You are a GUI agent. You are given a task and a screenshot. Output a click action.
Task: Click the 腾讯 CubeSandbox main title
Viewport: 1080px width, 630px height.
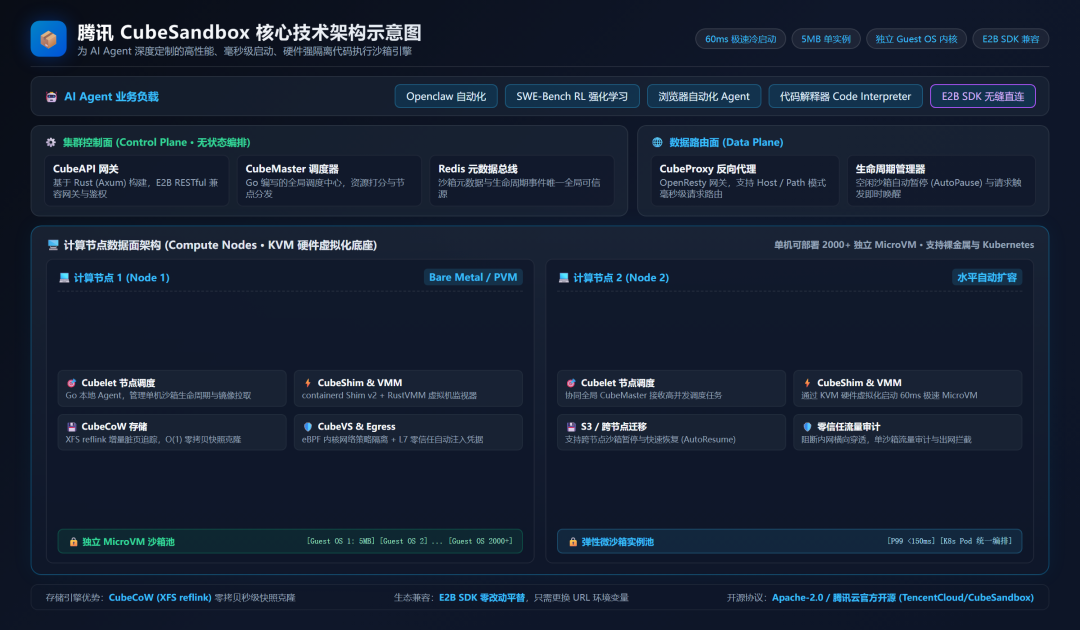[249, 32]
